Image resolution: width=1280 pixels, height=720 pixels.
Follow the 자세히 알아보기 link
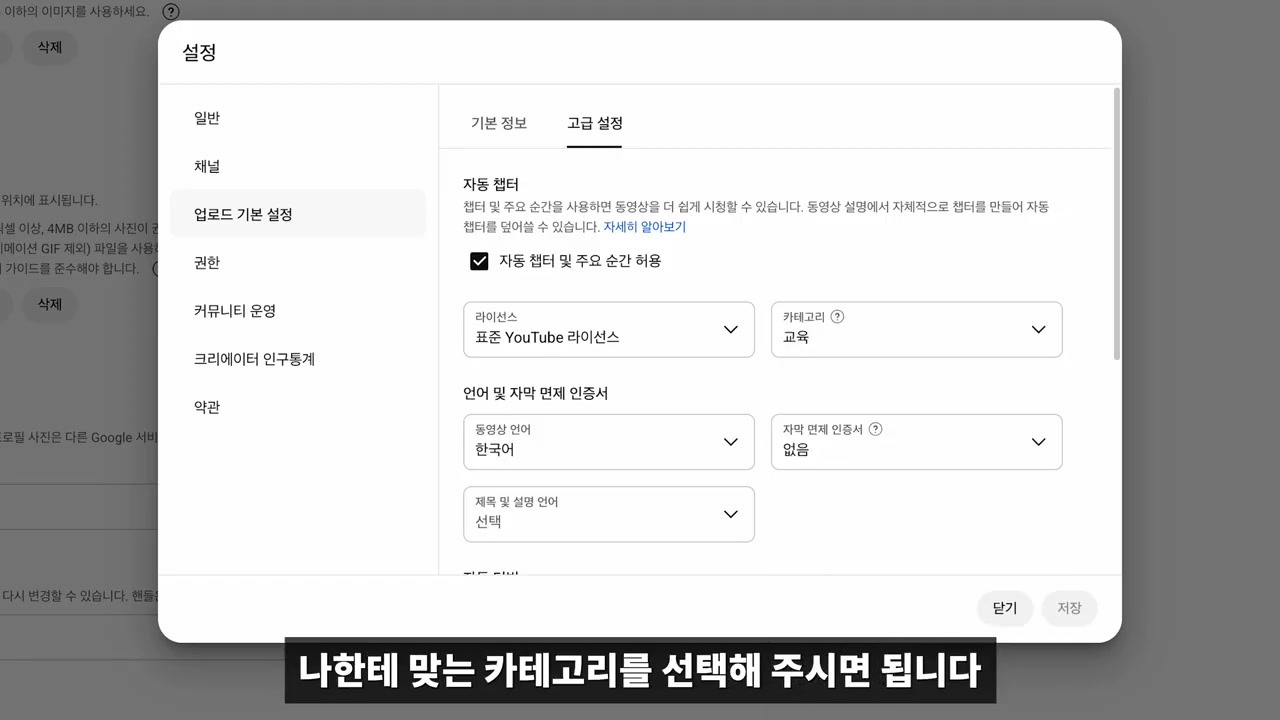[645, 227]
